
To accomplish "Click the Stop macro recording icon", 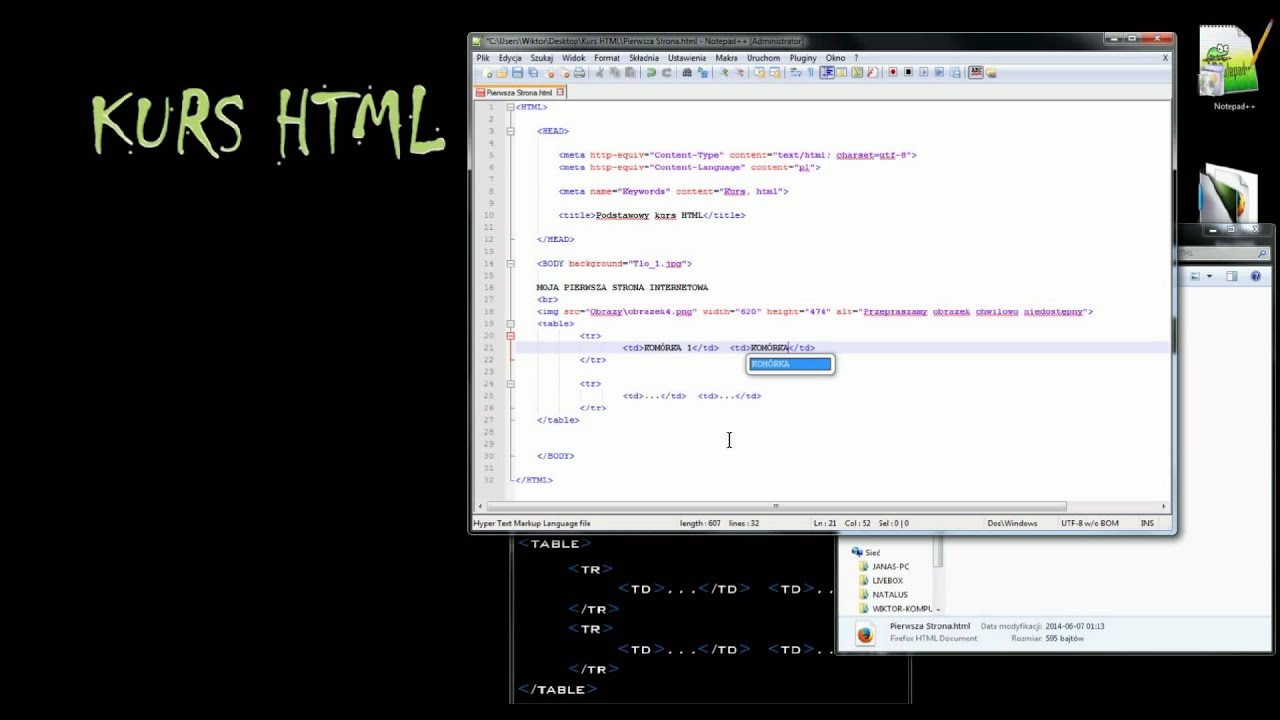I will point(908,72).
